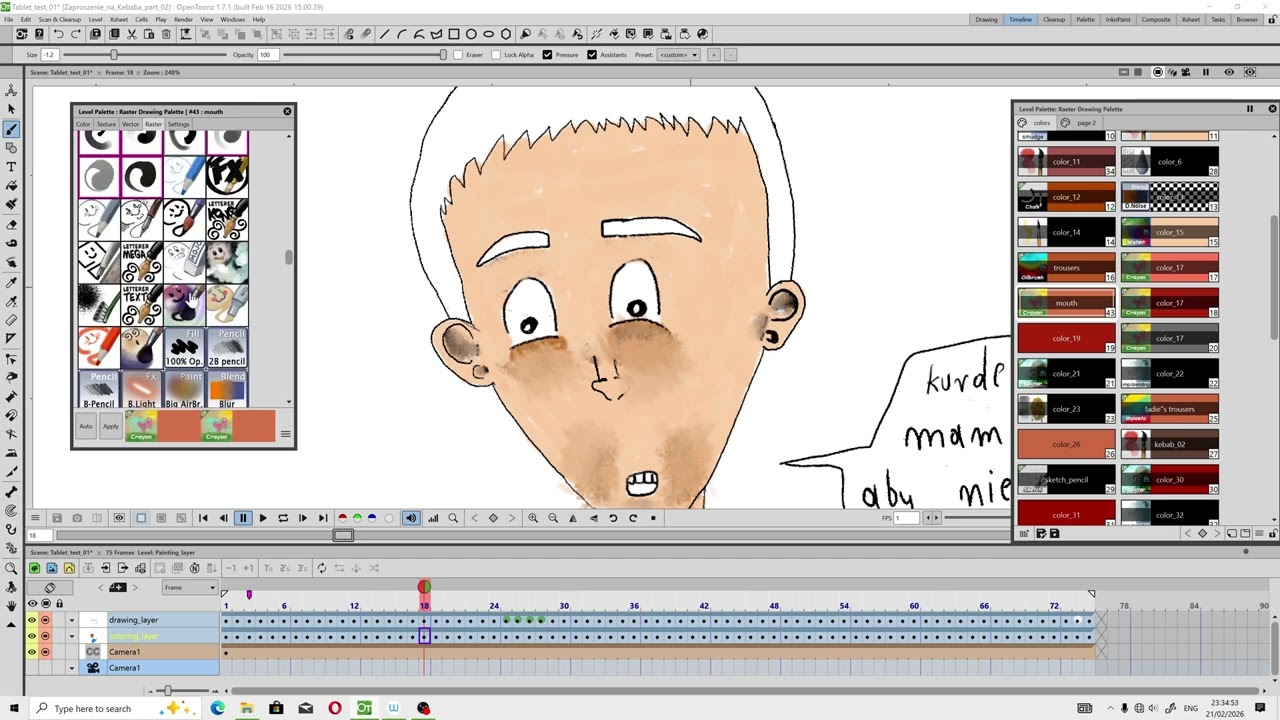Choose the circle shape icon in toolbar

click(x=471, y=34)
